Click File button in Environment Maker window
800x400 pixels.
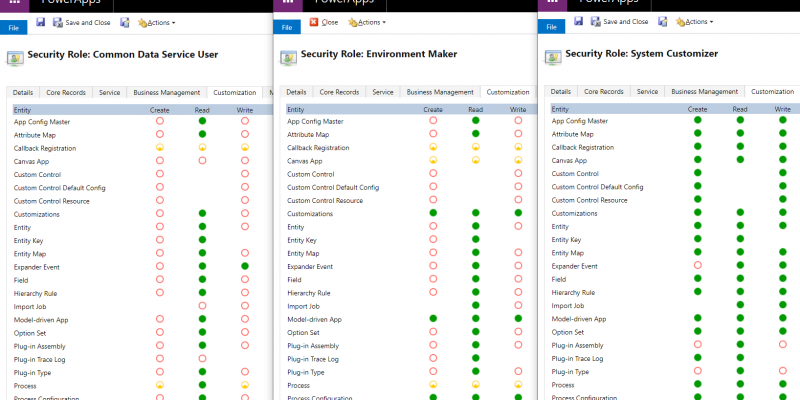point(287,28)
